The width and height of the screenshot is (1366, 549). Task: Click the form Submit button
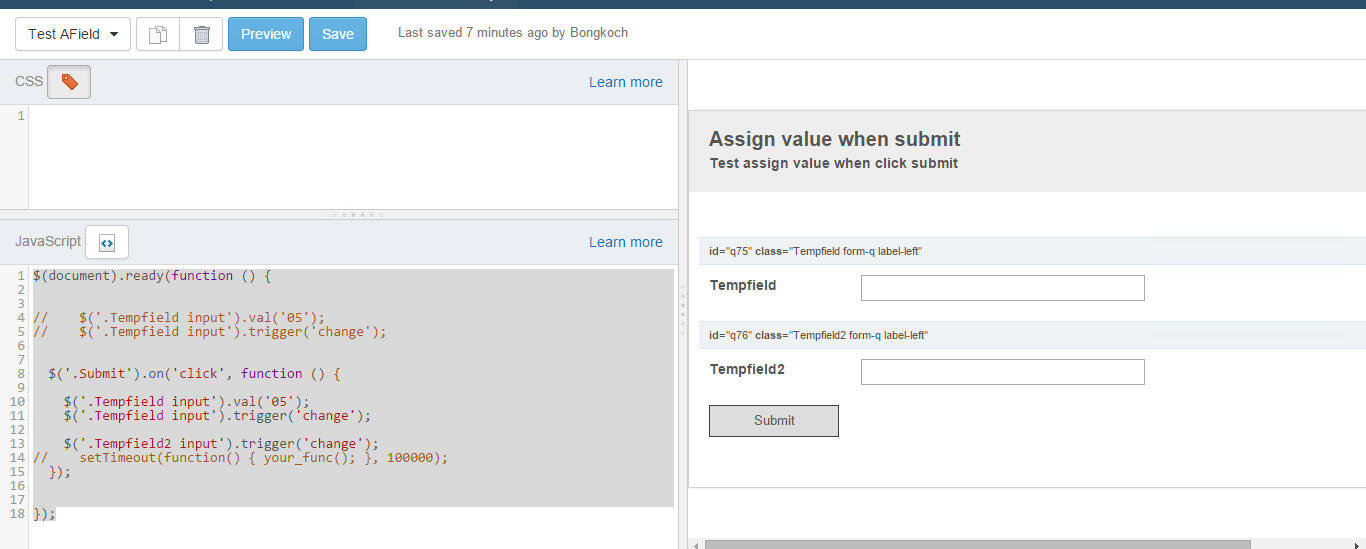click(x=774, y=421)
